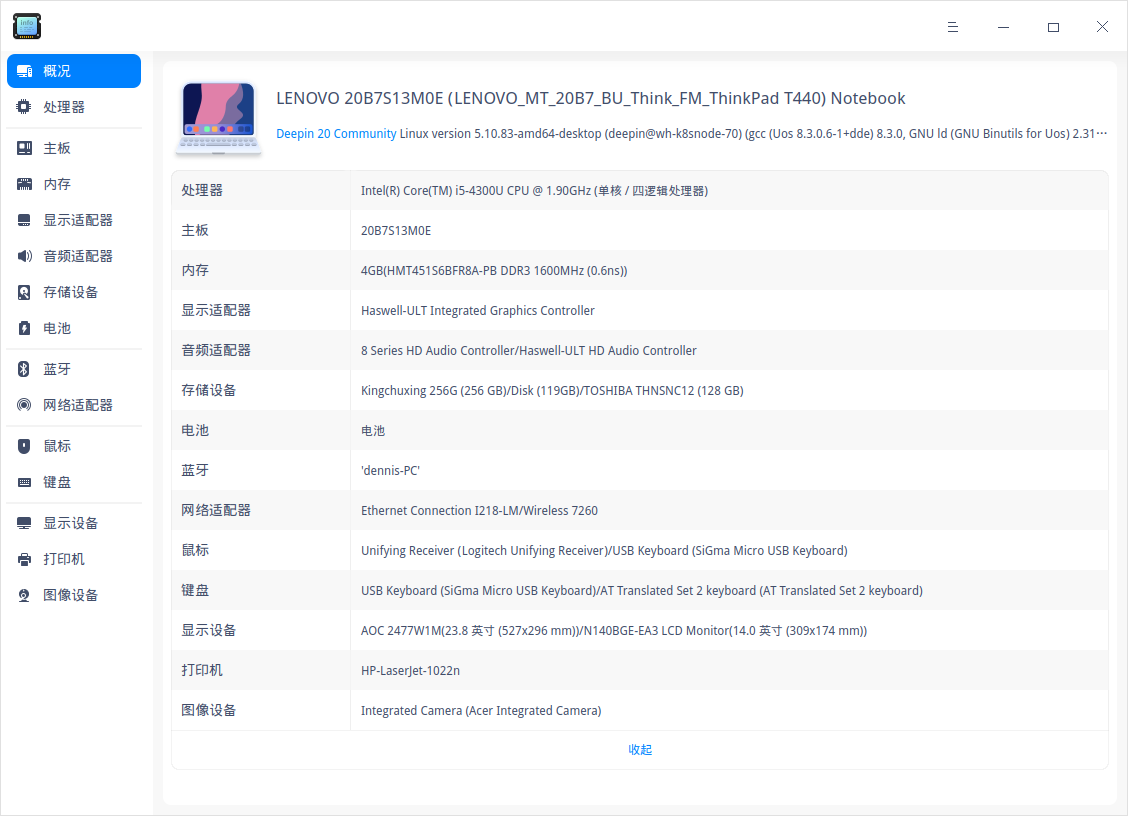
Task: Click the 打印机 (Printer) sidebar icon
Action: [x=23, y=558]
